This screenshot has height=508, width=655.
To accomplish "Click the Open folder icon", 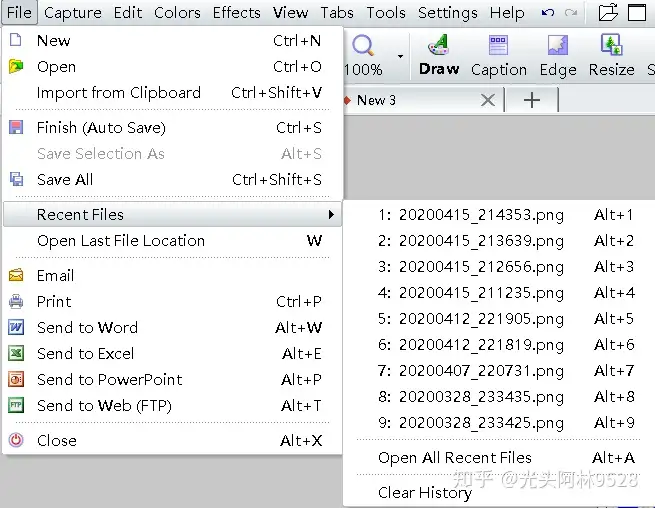I will [16, 66].
